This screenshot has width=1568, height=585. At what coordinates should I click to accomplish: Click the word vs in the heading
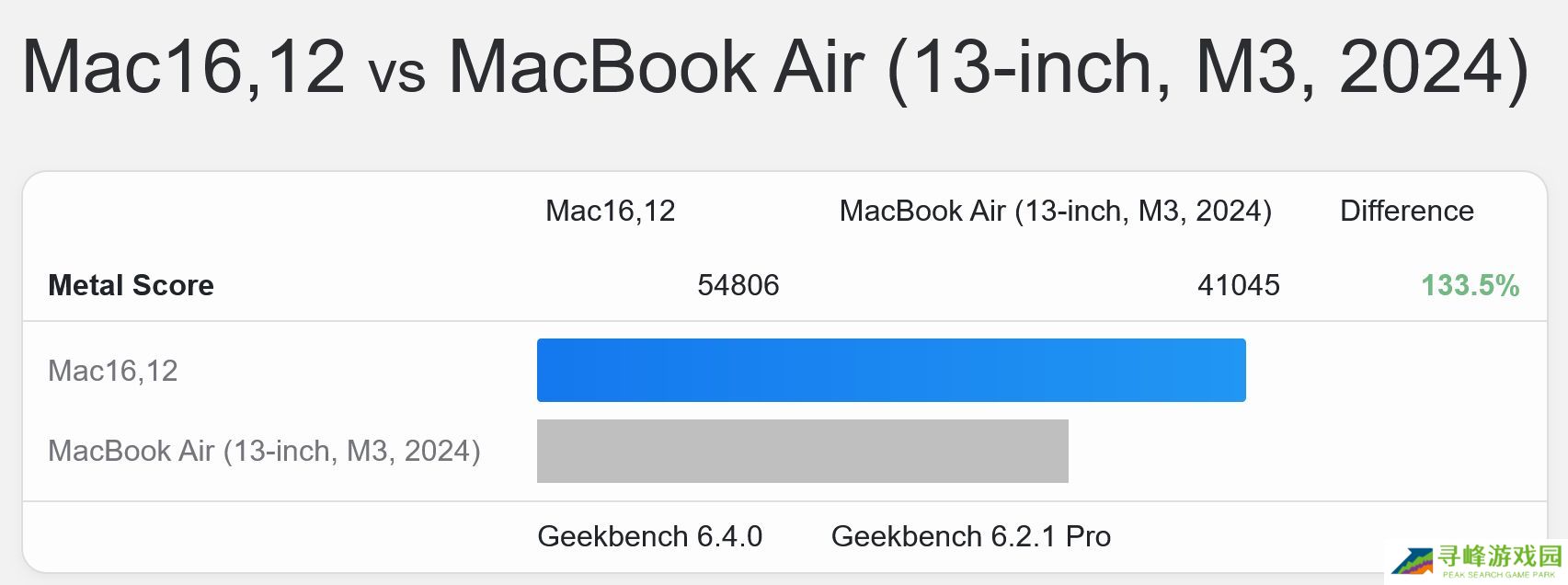[396, 72]
